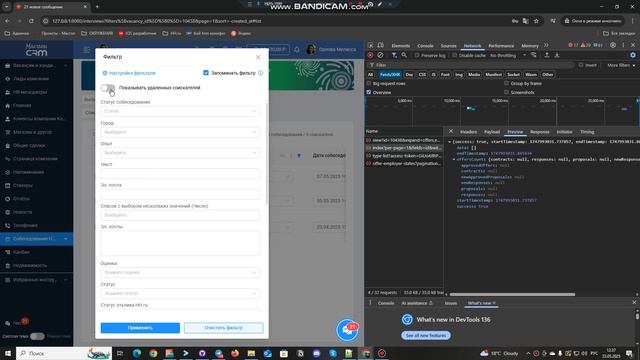Toggle the network filter funnel icon
This screenshot has width=640, height=360.
coord(394,55)
